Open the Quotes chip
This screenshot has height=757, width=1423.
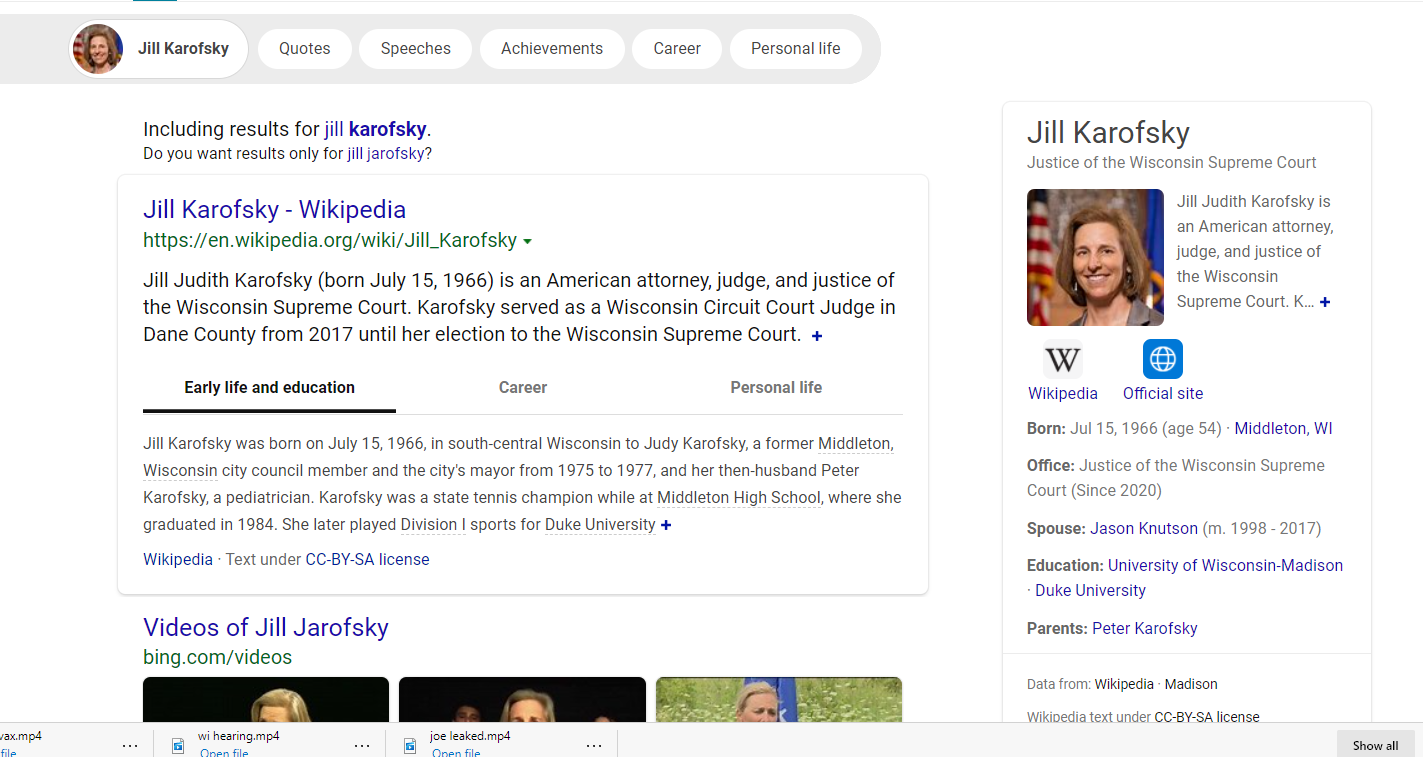[x=305, y=49]
